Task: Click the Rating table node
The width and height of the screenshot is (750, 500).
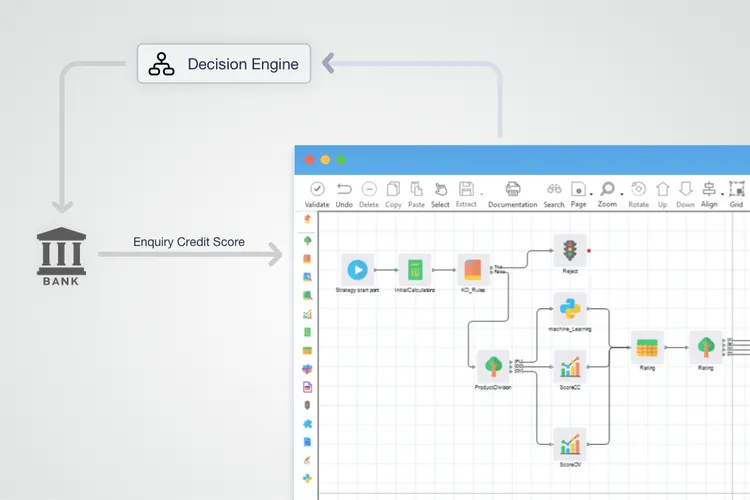Action: pyautogui.click(x=647, y=346)
